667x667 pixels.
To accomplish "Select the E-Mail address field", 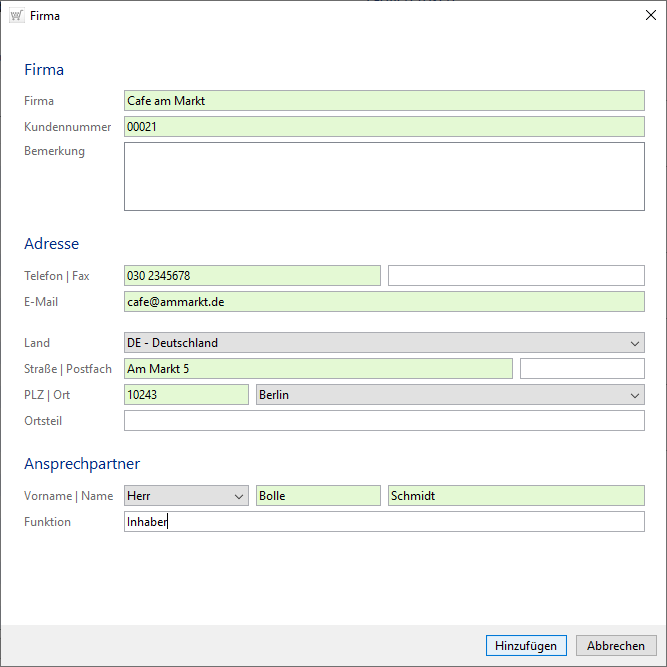I will pyautogui.click(x=384, y=301).
